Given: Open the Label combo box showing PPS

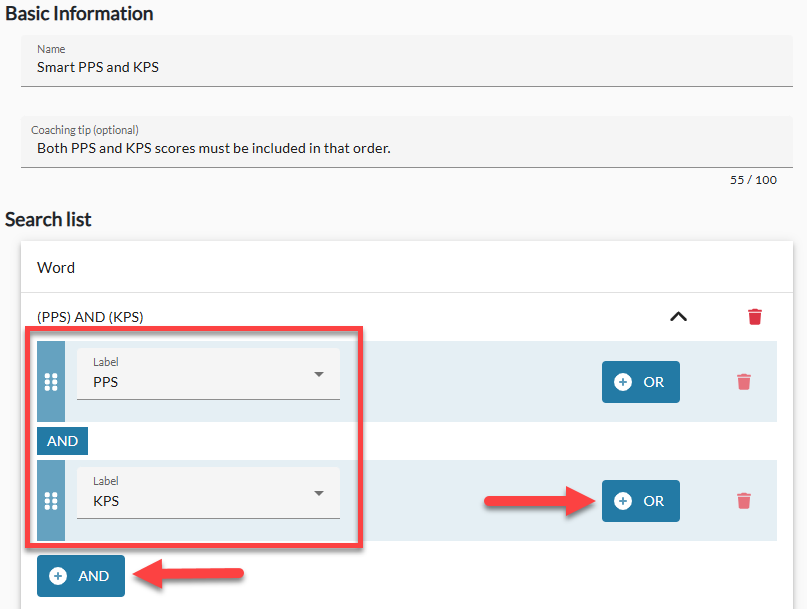Looking at the screenshot, I should [208, 374].
